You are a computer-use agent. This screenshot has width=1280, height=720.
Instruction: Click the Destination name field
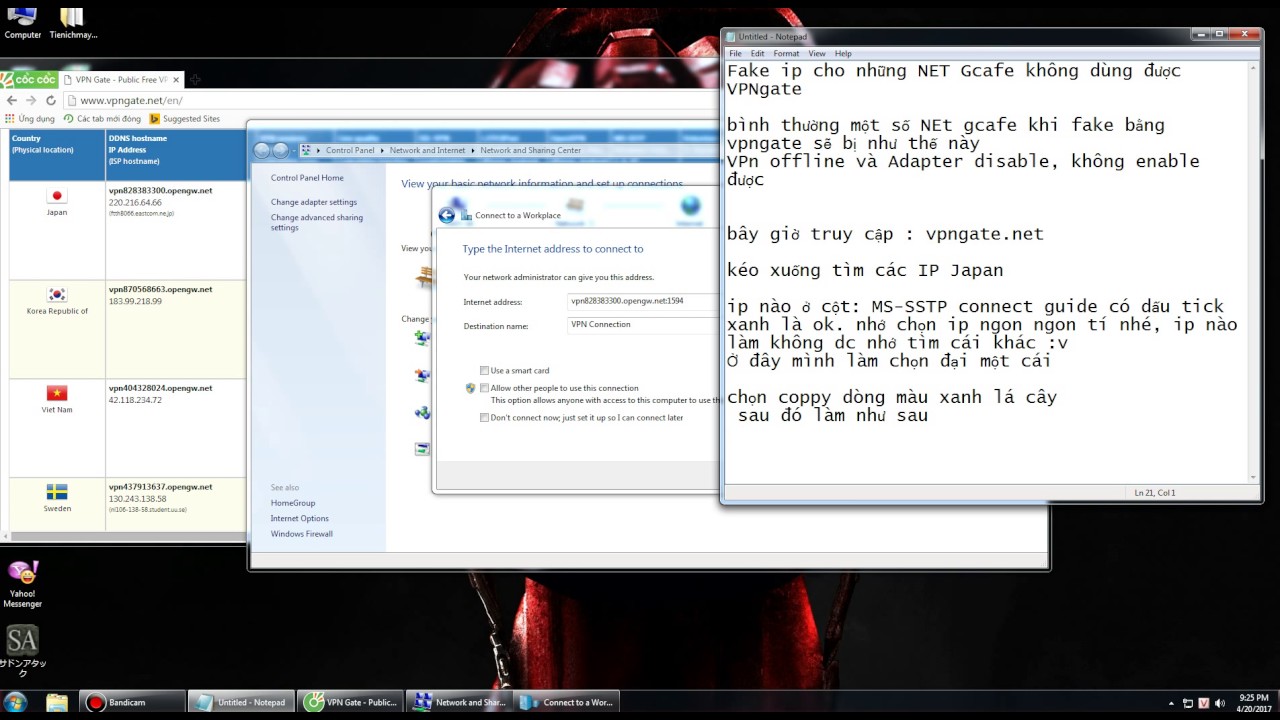coord(643,325)
